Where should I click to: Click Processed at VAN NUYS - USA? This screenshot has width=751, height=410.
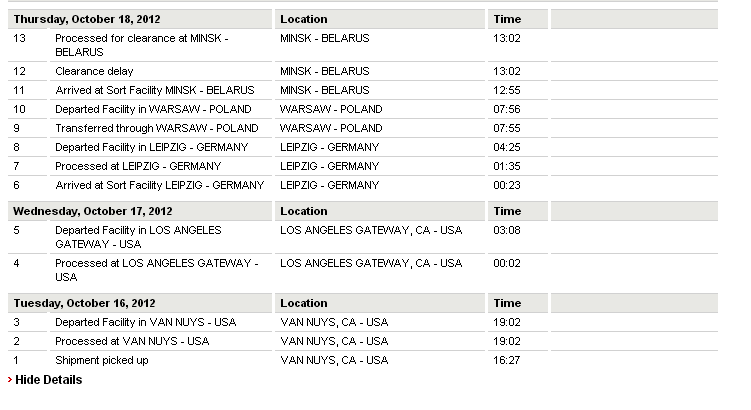tap(132, 342)
